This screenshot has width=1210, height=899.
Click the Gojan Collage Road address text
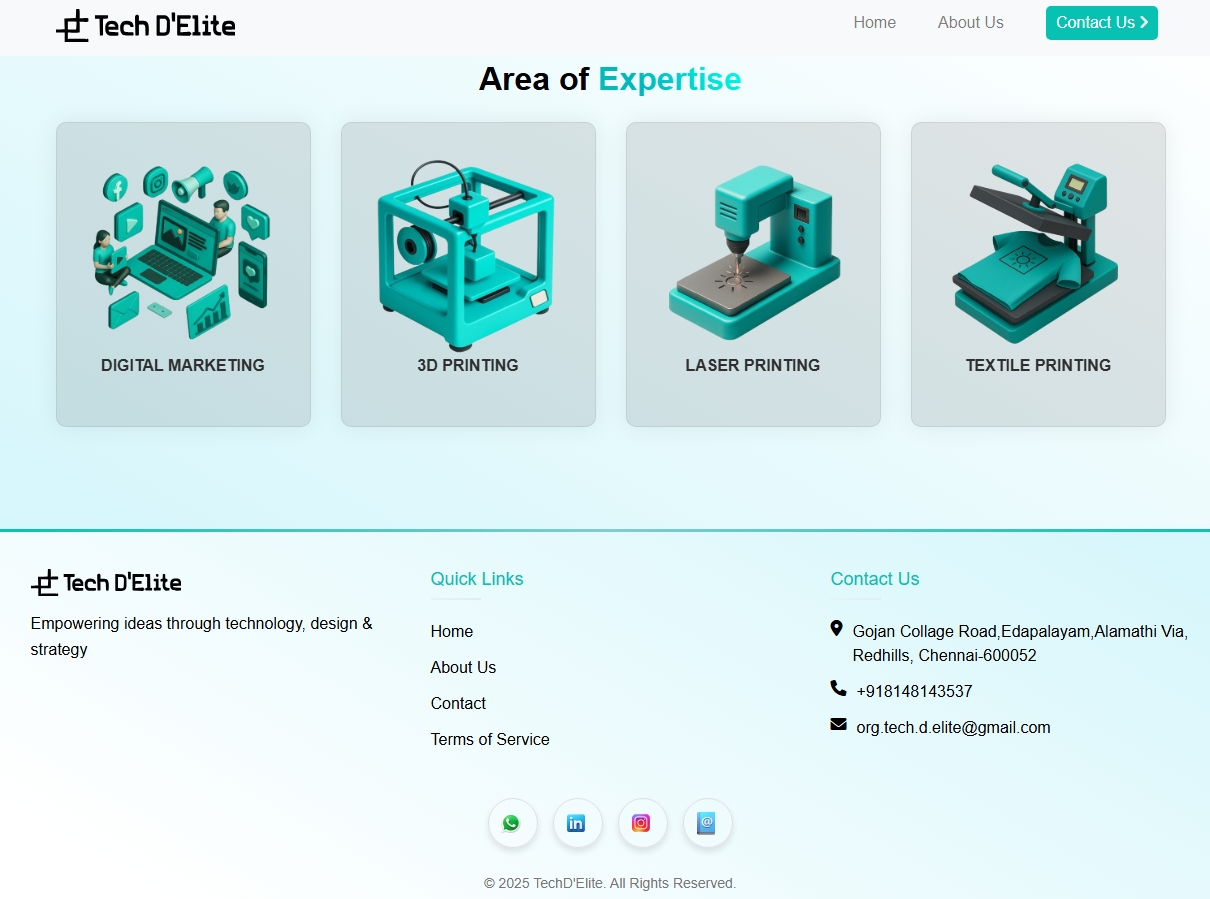coord(1020,643)
